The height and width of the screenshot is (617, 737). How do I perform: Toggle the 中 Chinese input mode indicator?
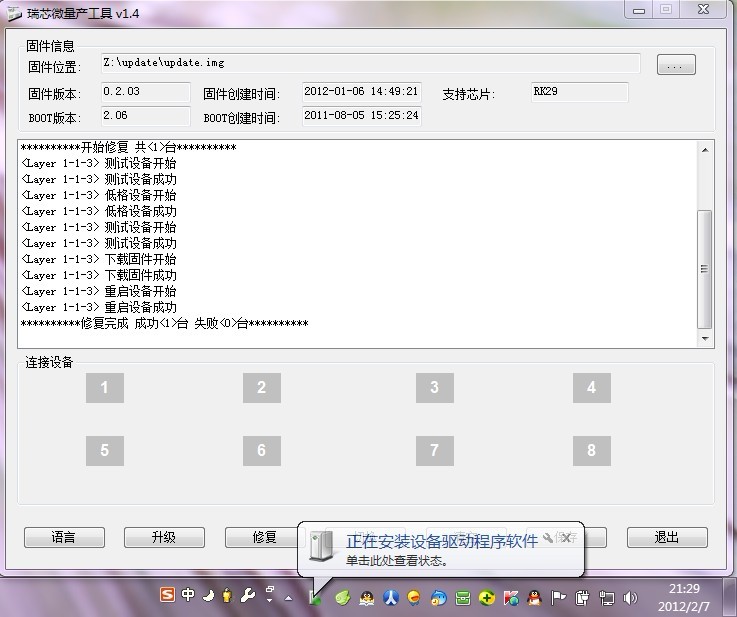click(x=188, y=595)
